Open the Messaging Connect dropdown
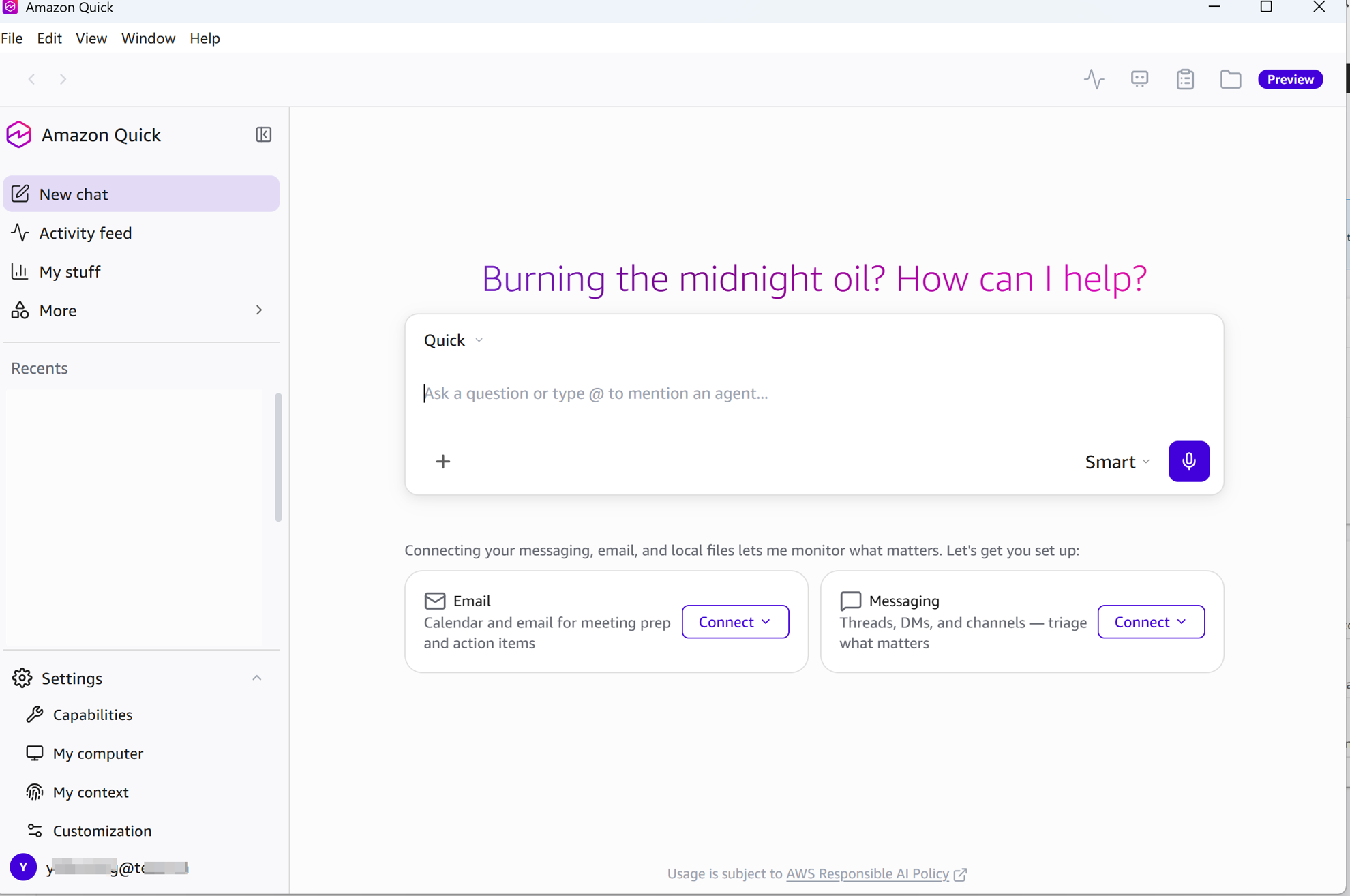The height and width of the screenshot is (896, 1350). (1151, 622)
